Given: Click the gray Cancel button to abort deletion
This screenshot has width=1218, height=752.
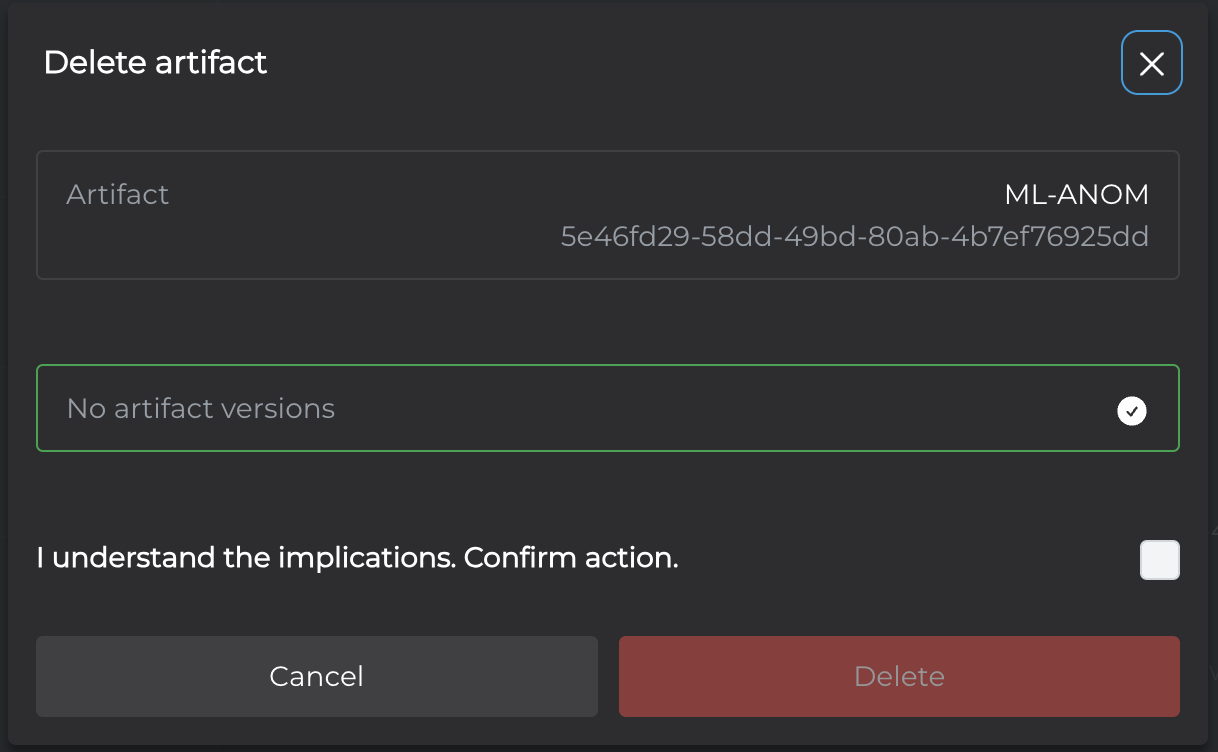Looking at the screenshot, I should click(317, 677).
